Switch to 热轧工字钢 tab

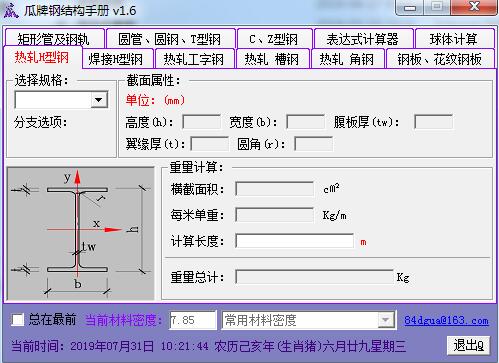(194, 59)
